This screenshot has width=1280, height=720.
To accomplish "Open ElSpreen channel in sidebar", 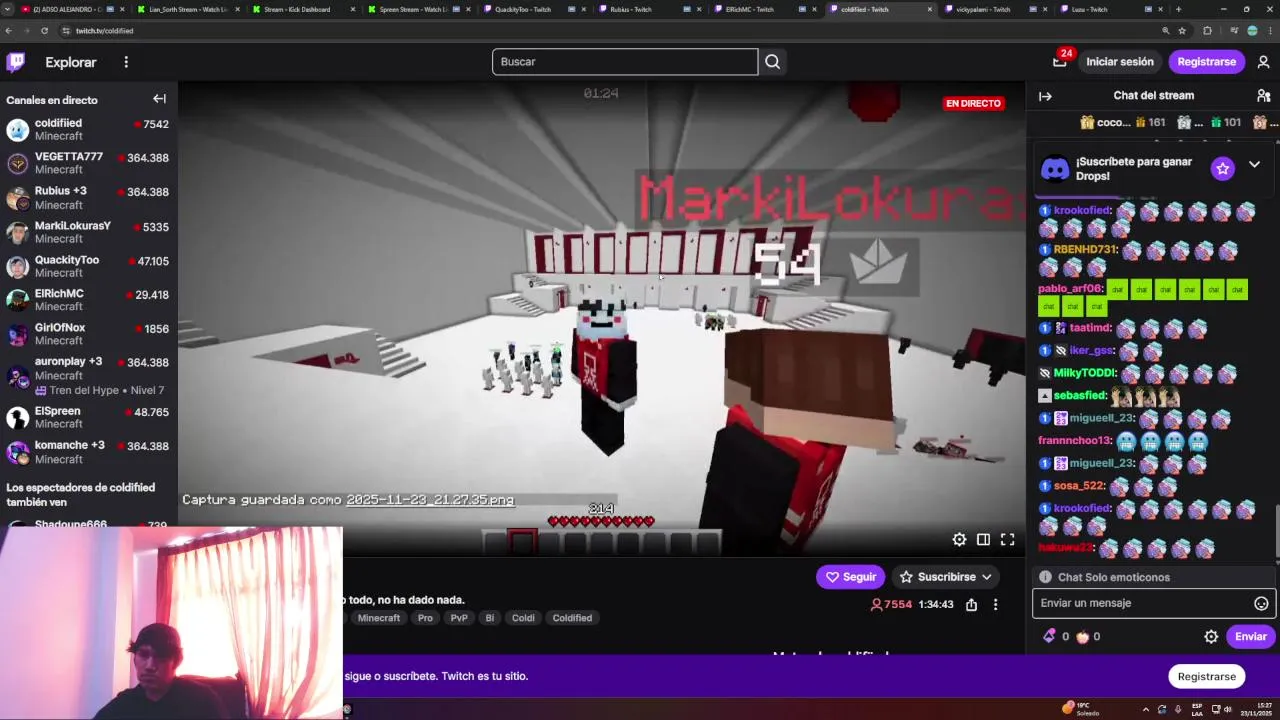I will pos(89,418).
